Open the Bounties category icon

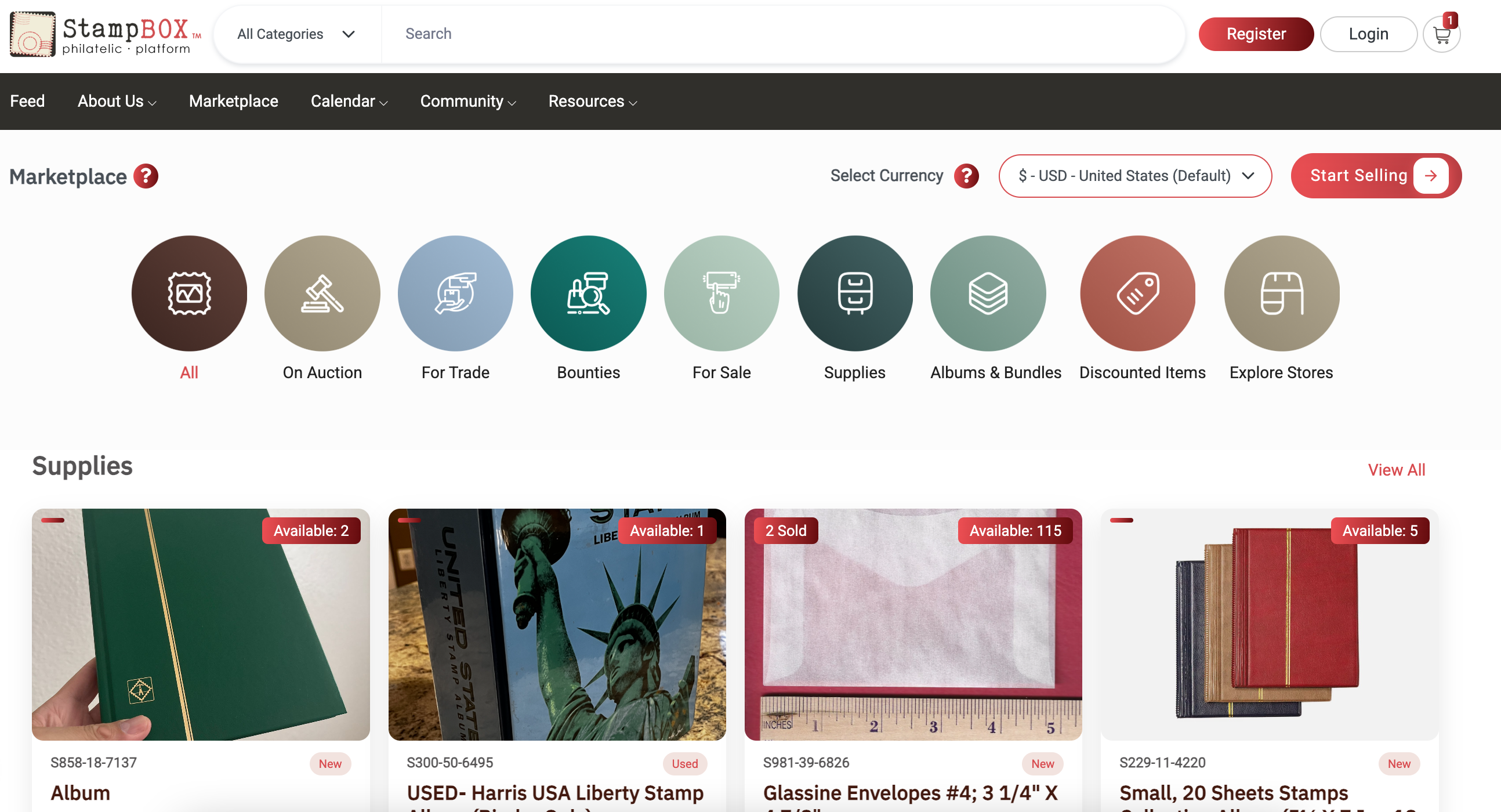point(588,293)
